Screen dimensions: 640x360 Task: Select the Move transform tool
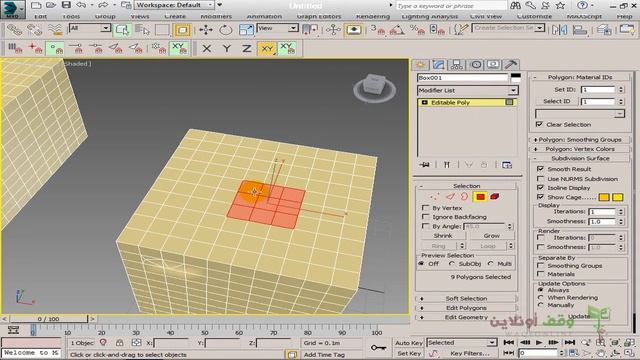pyautogui.click(x=206, y=30)
